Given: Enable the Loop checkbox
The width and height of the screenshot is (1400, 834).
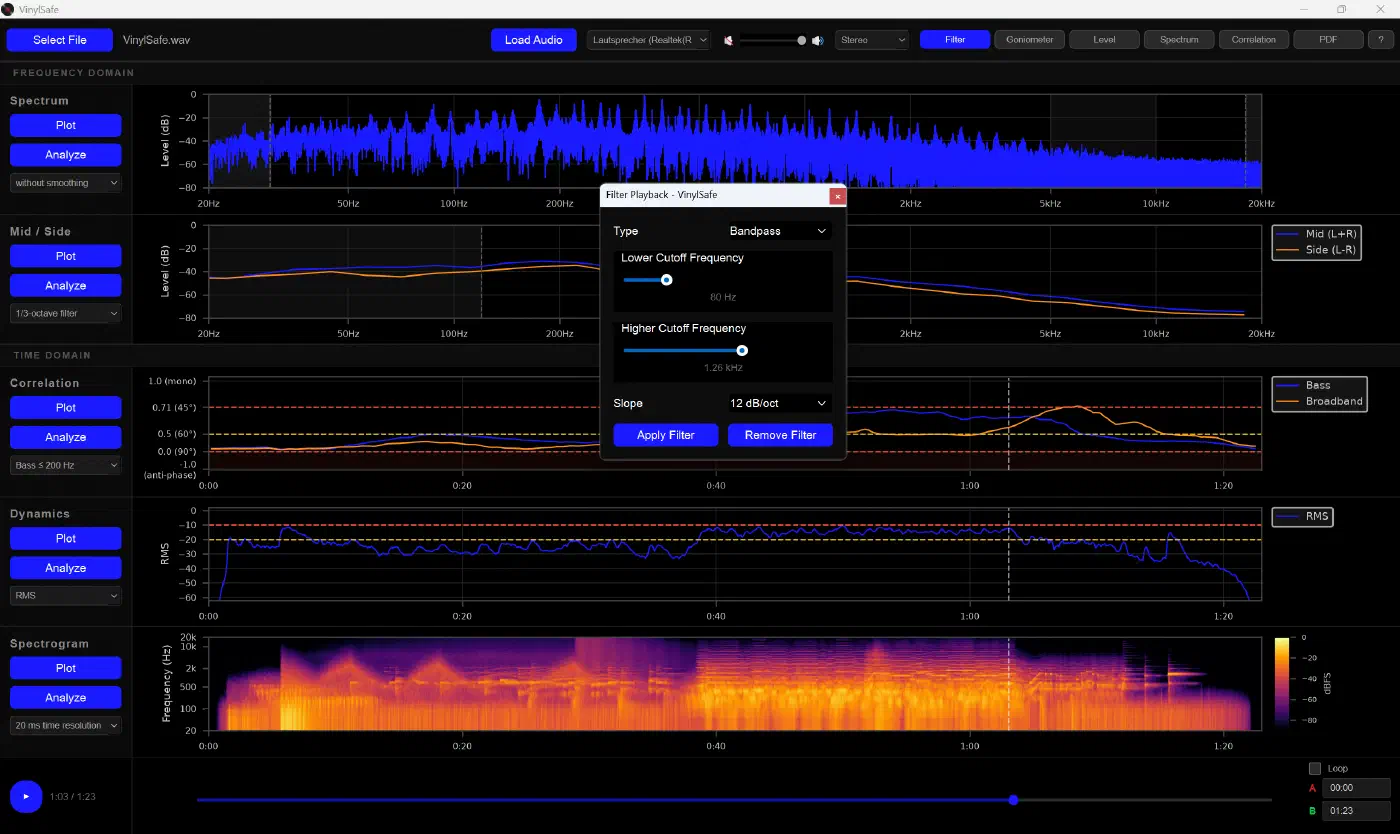Looking at the screenshot, I should (1315, 768).
